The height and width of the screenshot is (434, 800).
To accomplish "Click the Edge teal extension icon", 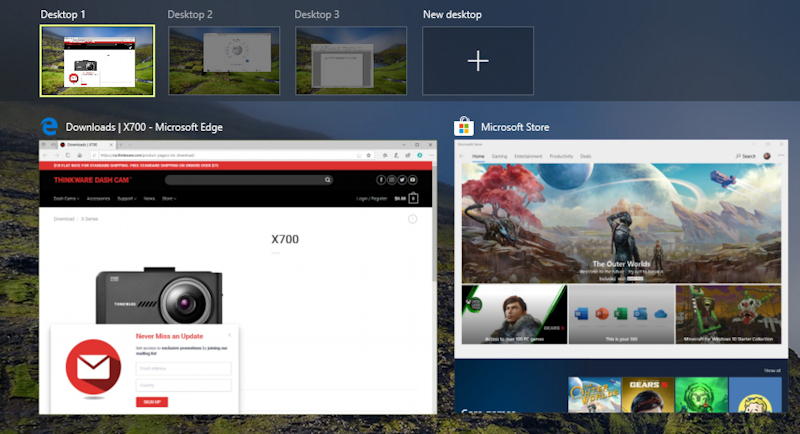I will (x=419, y=155).
